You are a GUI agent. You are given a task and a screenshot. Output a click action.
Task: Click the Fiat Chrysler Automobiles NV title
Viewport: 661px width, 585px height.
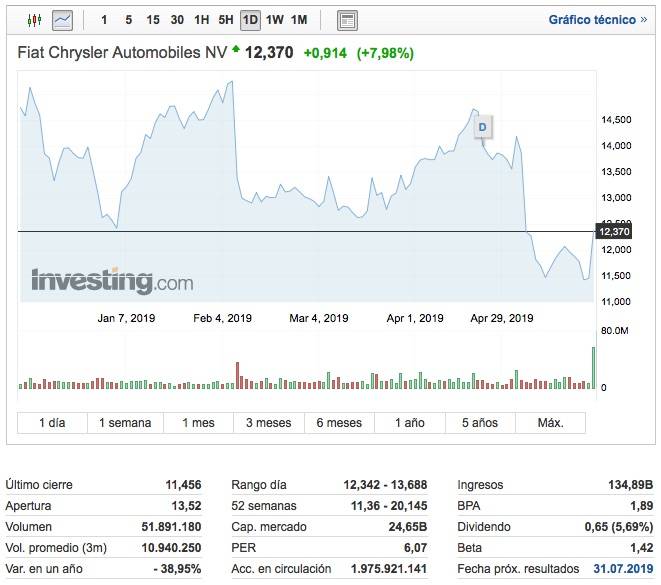[x=122, y=53]
